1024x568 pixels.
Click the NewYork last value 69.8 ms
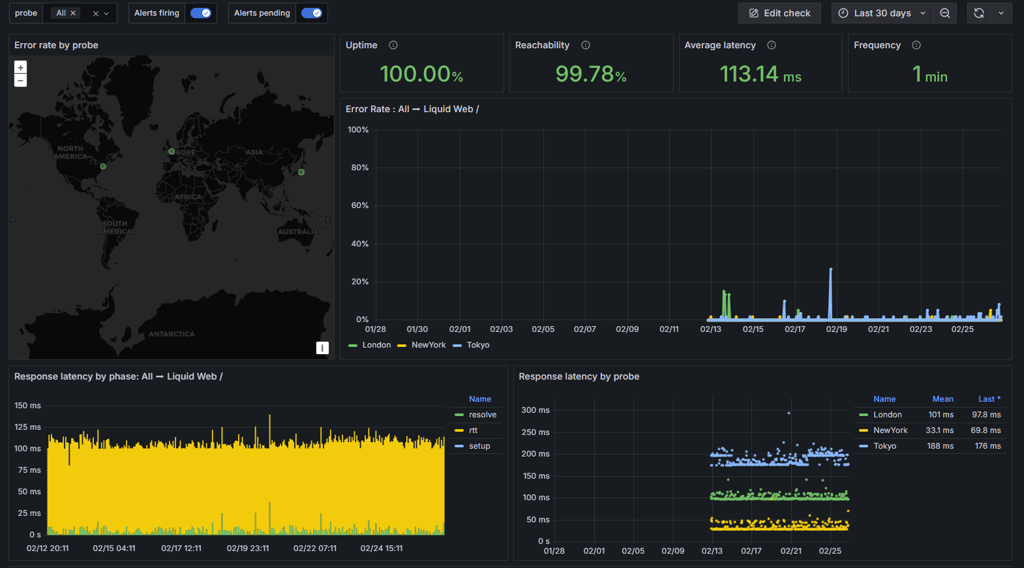985,430
